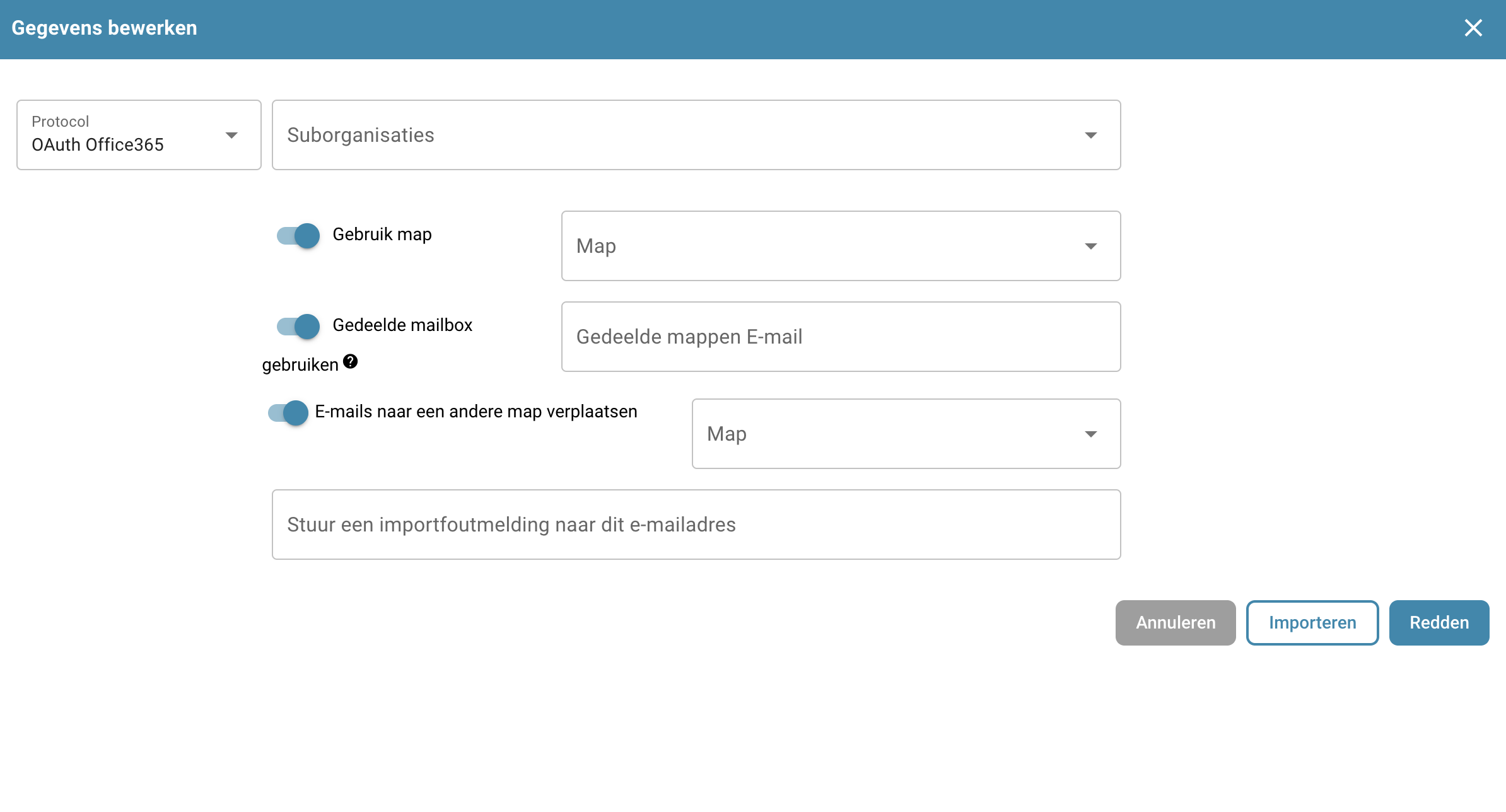This screenshot has width=1506, height=812.
Task: Expand the Suborganisaties dropdown
Action: pos(696,135)
